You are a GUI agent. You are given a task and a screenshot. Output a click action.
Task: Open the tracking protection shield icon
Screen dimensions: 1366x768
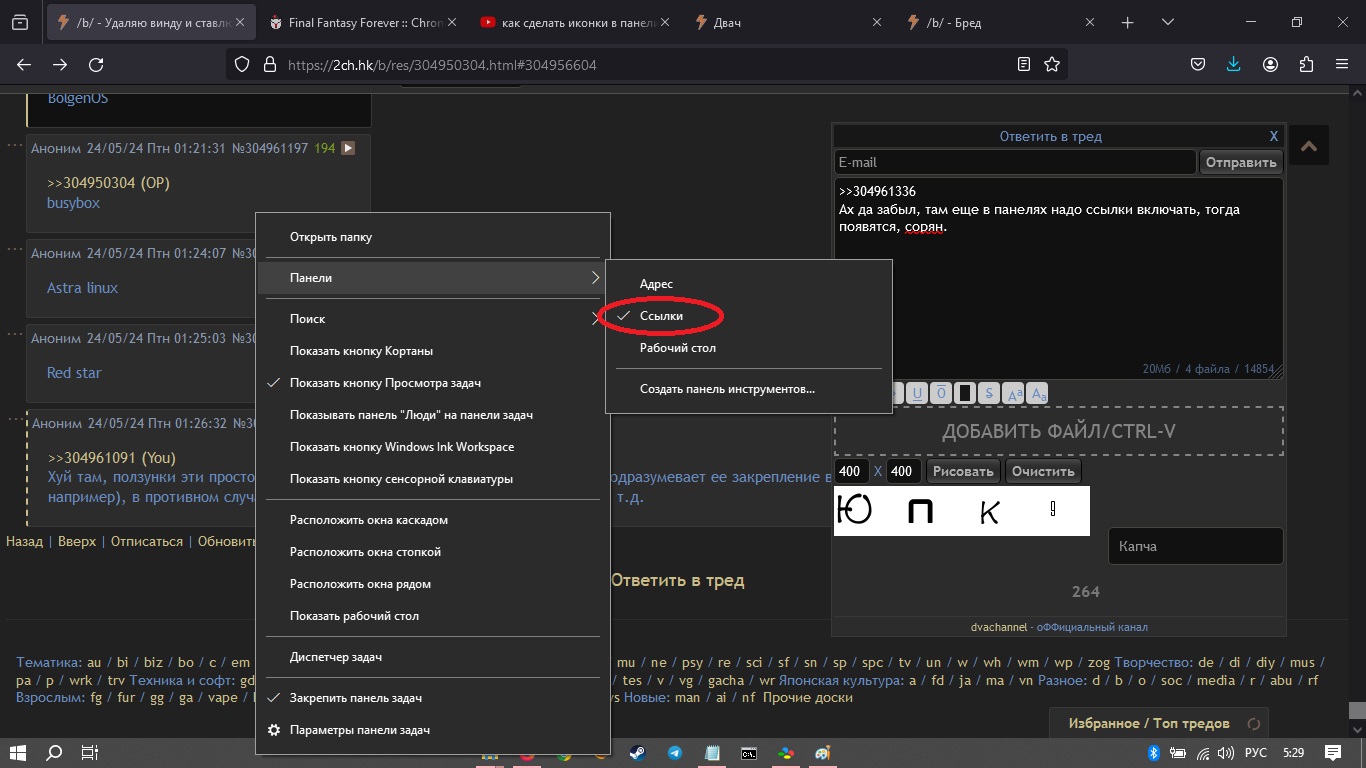(x=241, y=64)
